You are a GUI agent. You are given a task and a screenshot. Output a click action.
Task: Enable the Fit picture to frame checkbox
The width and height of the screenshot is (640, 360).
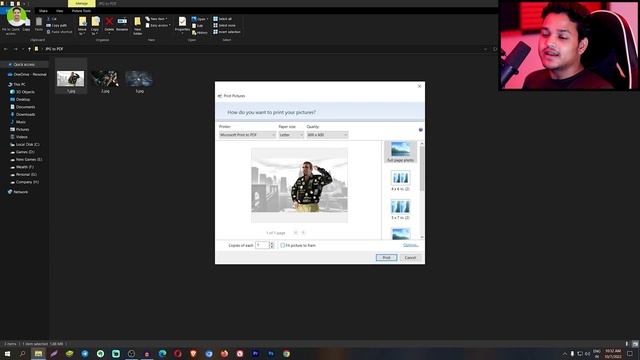coord(282,245)
